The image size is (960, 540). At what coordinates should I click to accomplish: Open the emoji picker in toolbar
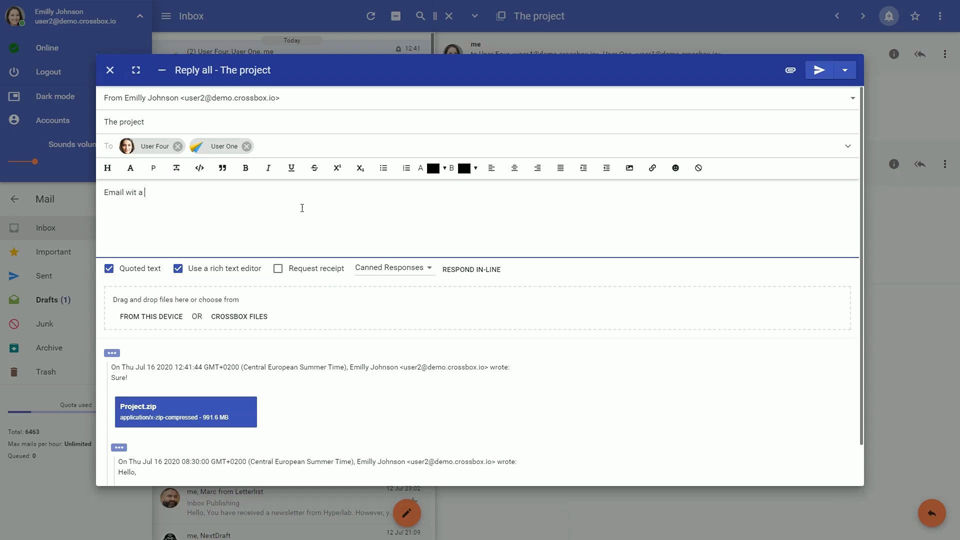(x=675, y=168)
